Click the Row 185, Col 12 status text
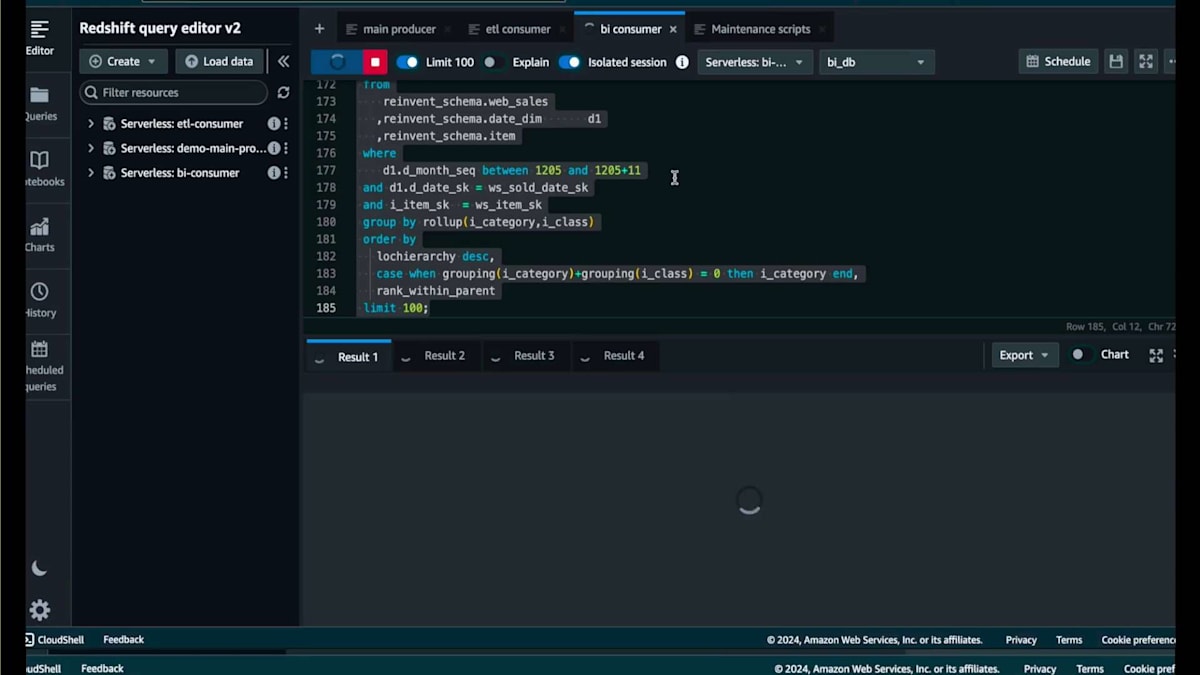The height and width of the screenshot is (675, 1200). pos(1120,327)
